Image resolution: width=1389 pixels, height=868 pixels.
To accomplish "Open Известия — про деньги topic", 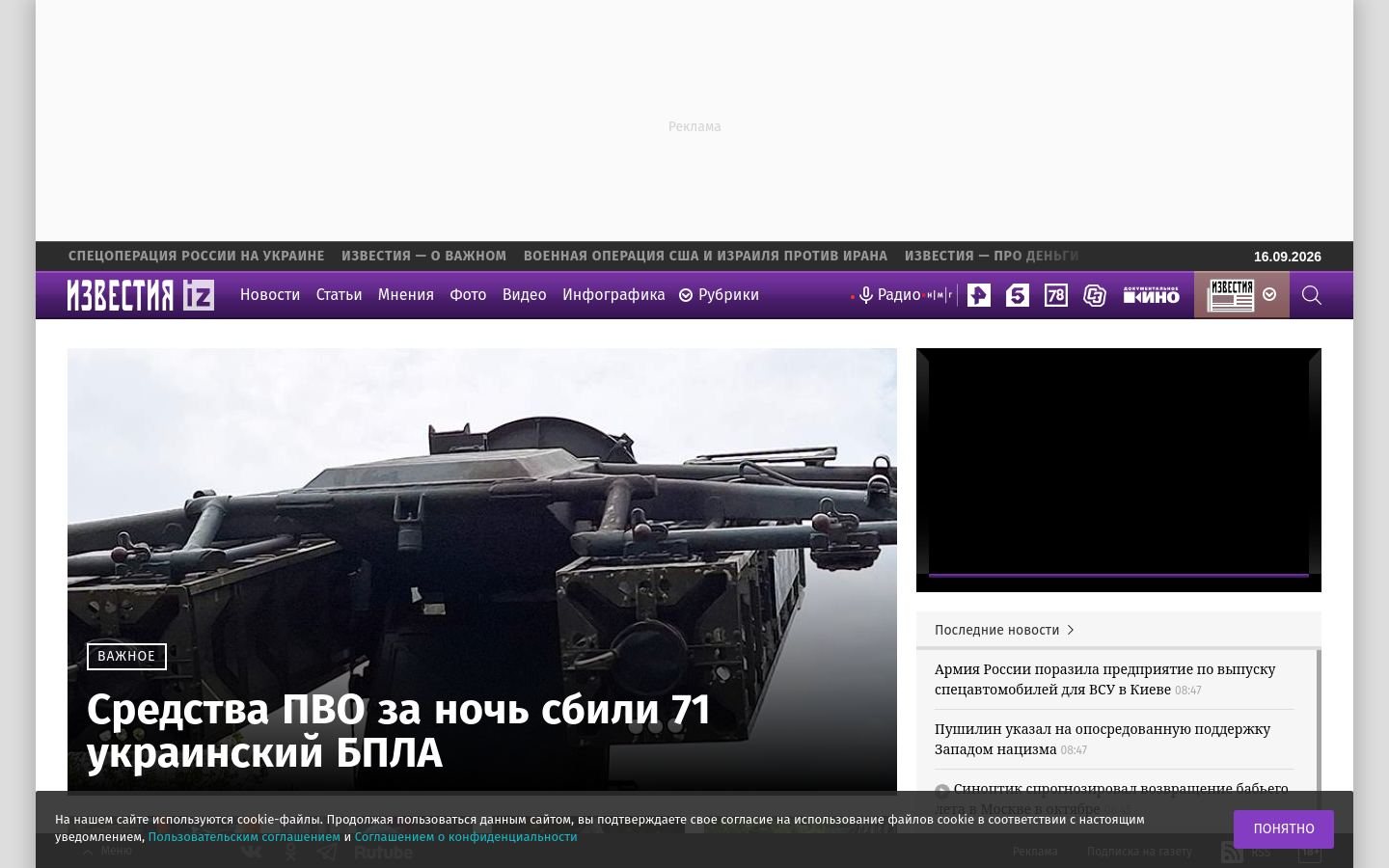I will click(992, 257).
